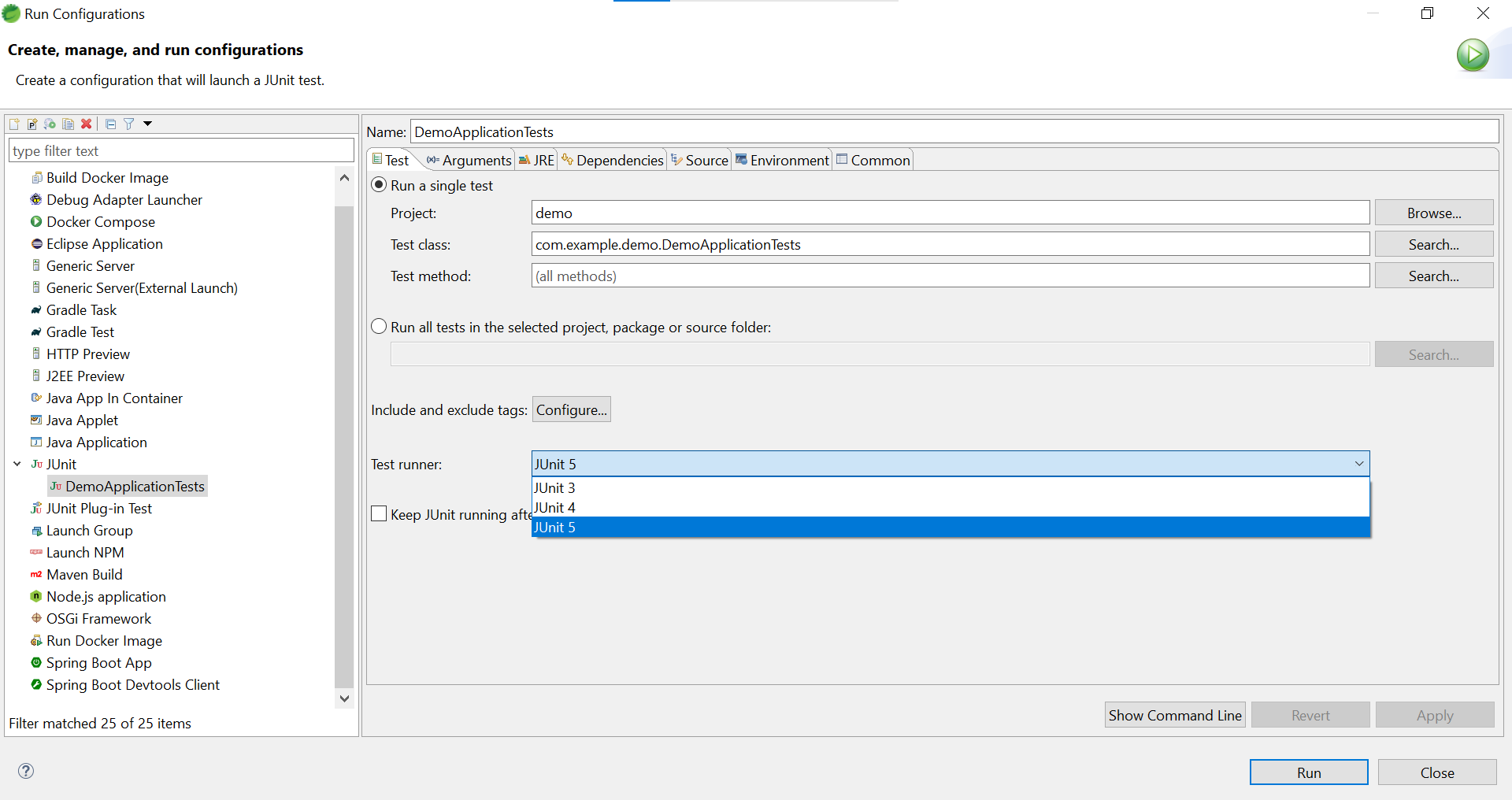Delete selected launch configuration (red X)
The image size is (1512, 800).
tap(87, 124)
